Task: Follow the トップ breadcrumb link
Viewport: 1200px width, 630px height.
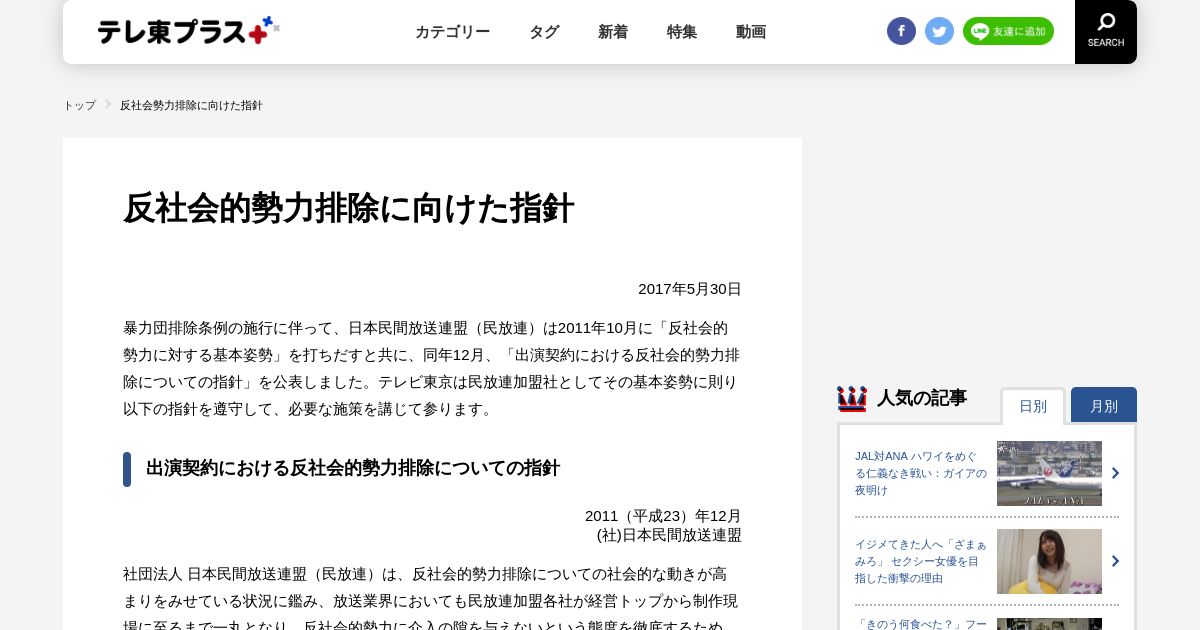Action: click(x=79, y=105)
